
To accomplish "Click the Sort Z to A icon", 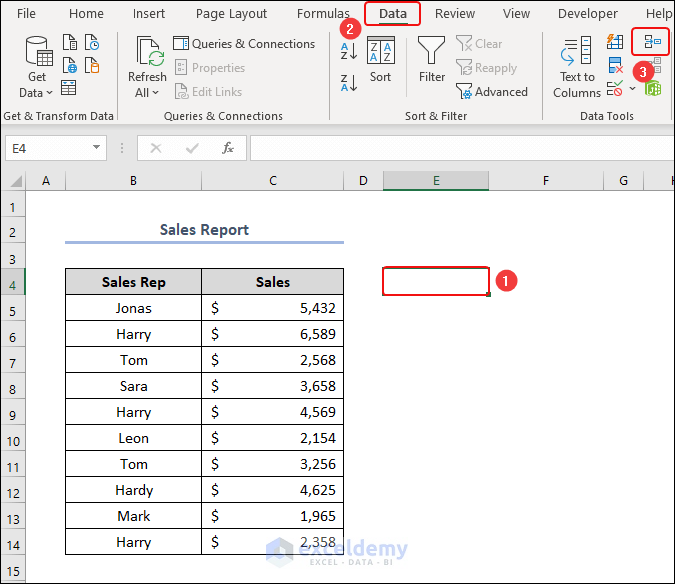I will click(348, 82).
